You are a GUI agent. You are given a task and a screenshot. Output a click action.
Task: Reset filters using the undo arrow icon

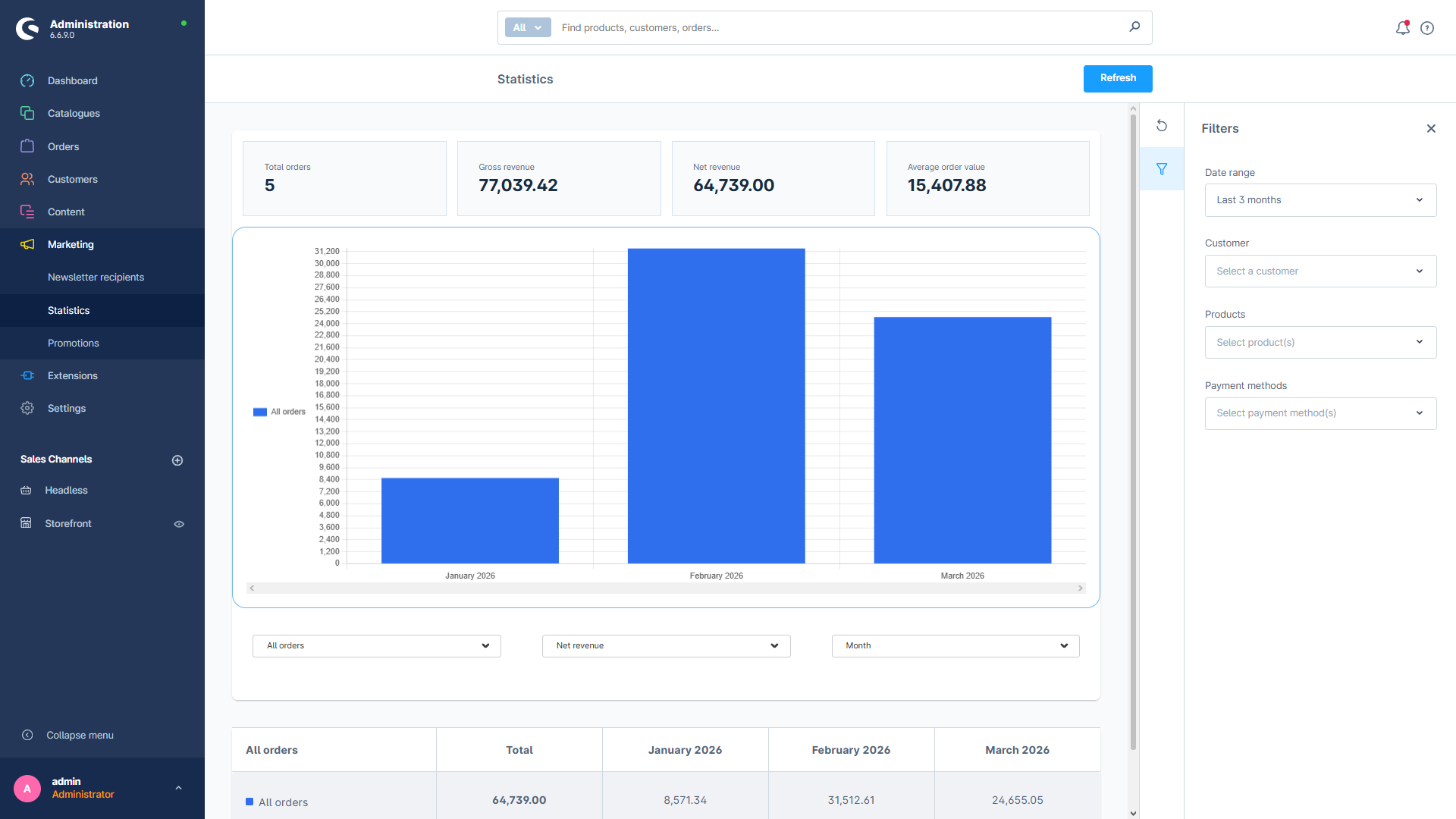click(1162, 125)
